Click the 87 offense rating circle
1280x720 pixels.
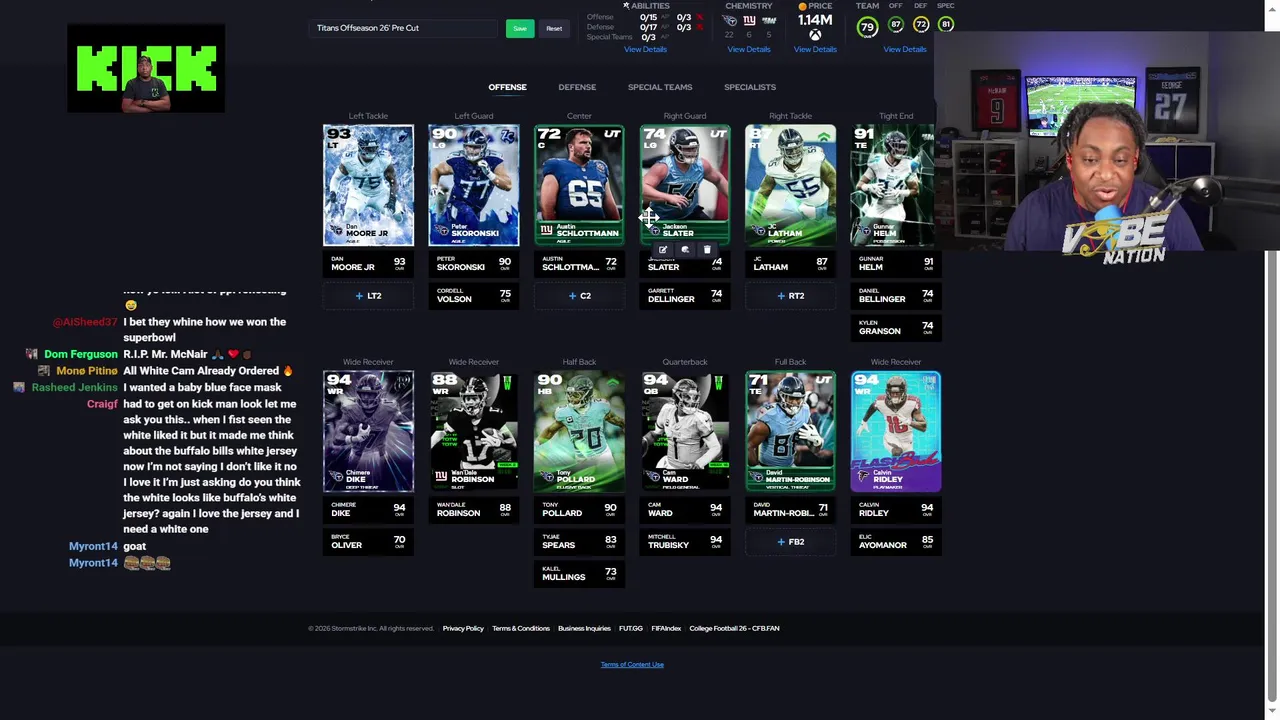pyautogui.click(x=896, y=25)
